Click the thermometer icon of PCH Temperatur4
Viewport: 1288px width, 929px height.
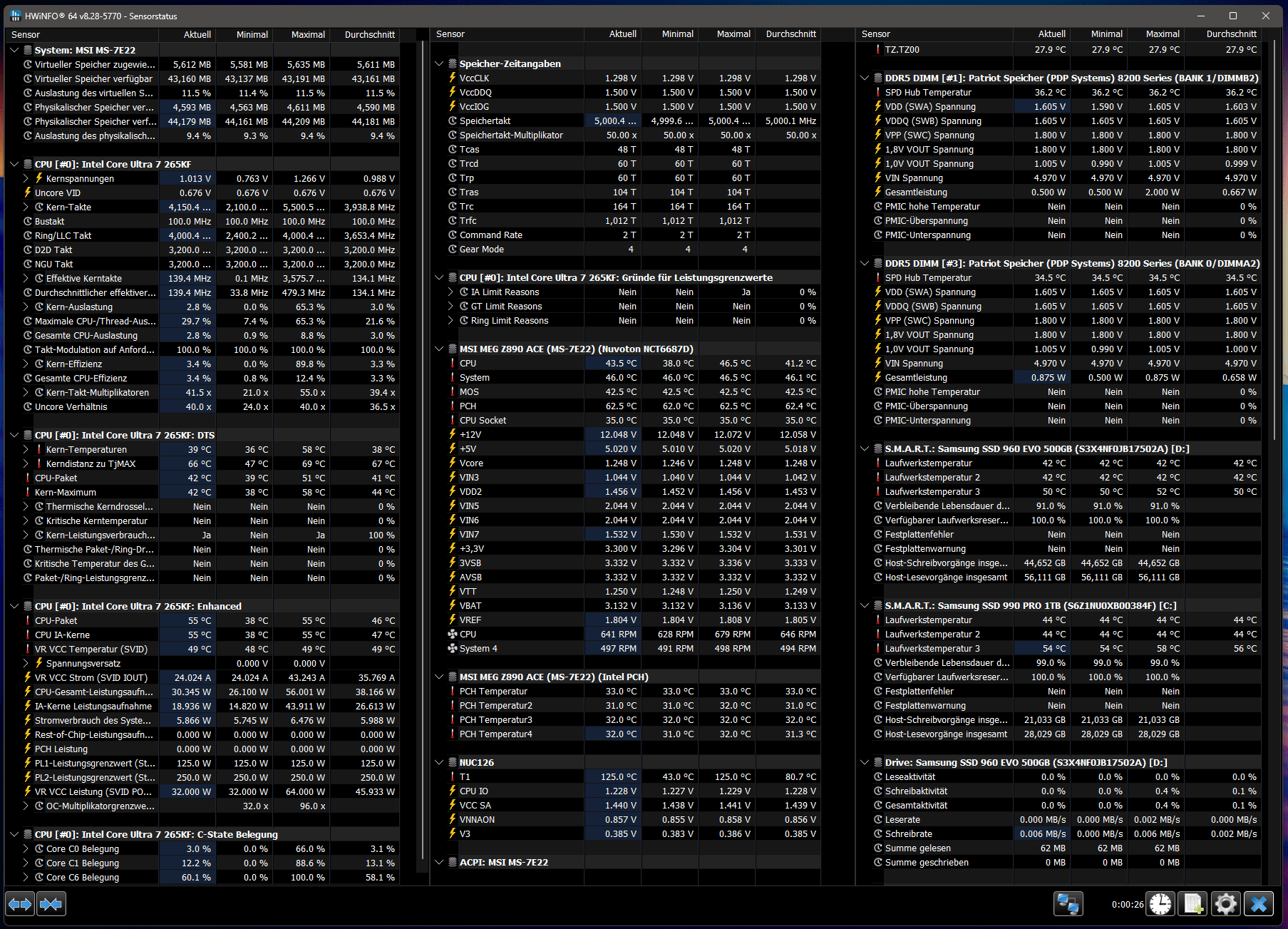pyautogui.click(x=453, y=734)
